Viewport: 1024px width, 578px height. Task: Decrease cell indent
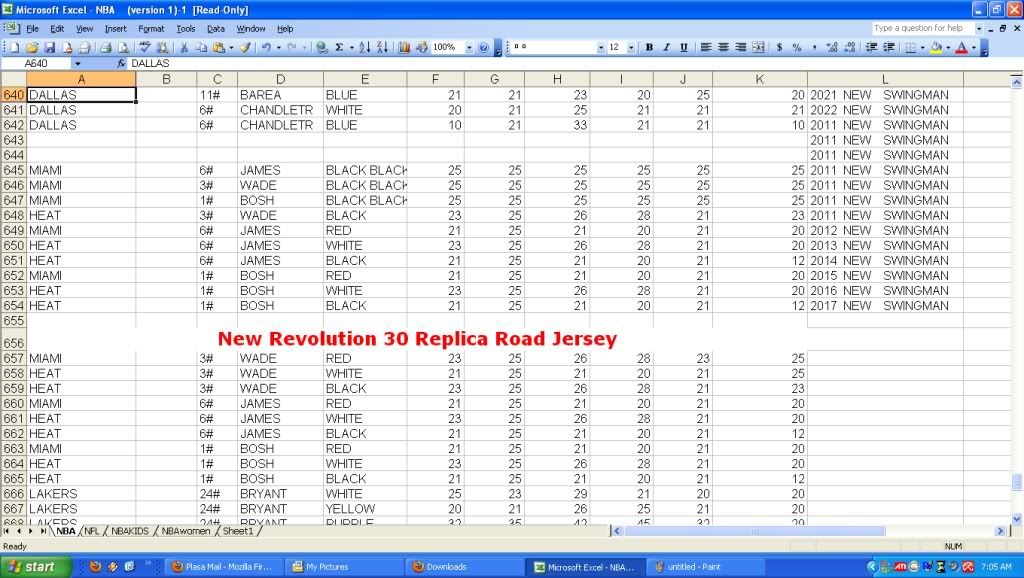coord(871,47)
